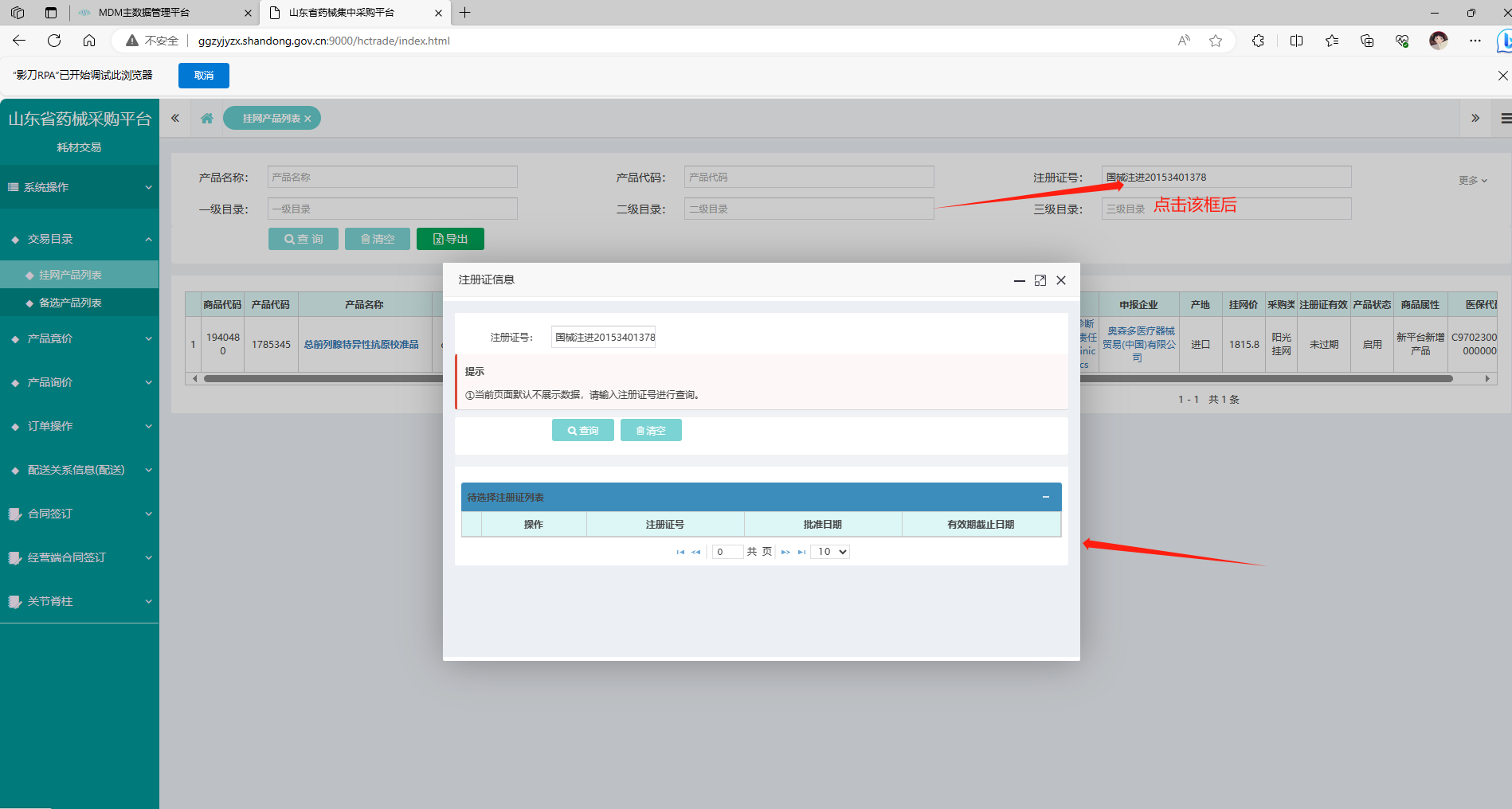Screen dimensions: 1512x809
Task: Collapse the sidebar with the double-left arrow
Action: (x=175, y=118)
